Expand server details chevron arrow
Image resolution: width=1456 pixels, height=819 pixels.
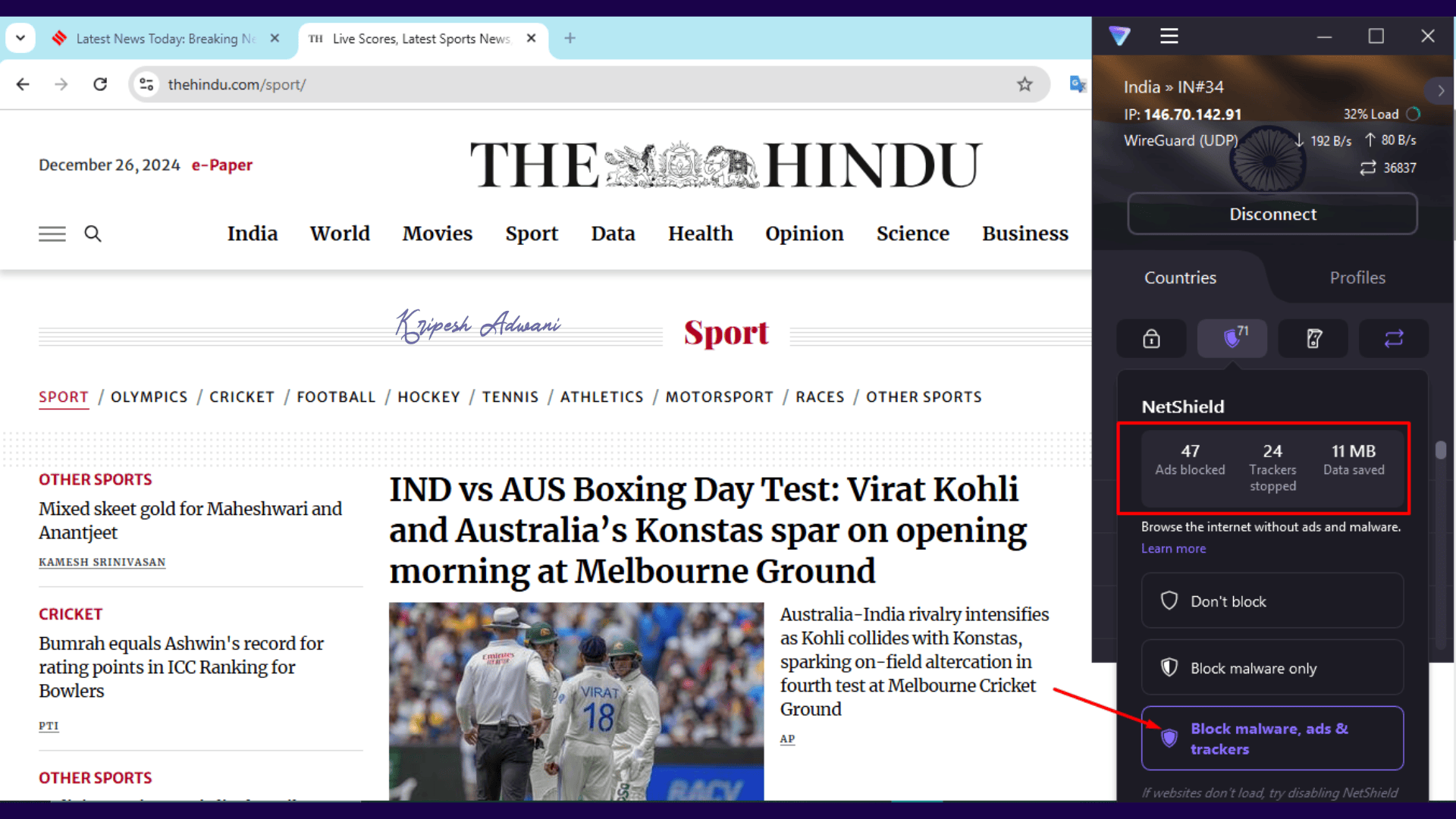tap(1441, 91)
